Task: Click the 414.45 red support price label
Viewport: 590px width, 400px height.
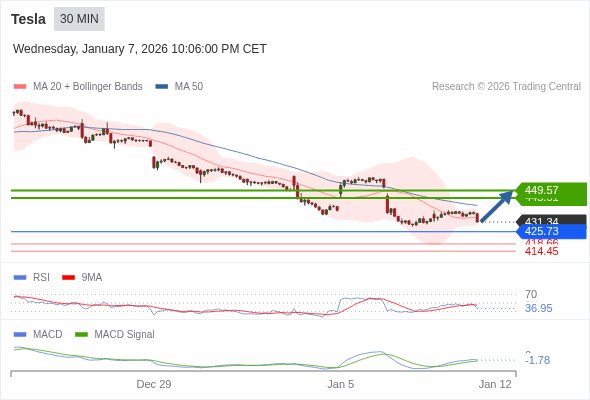Action: click(541, 251)
